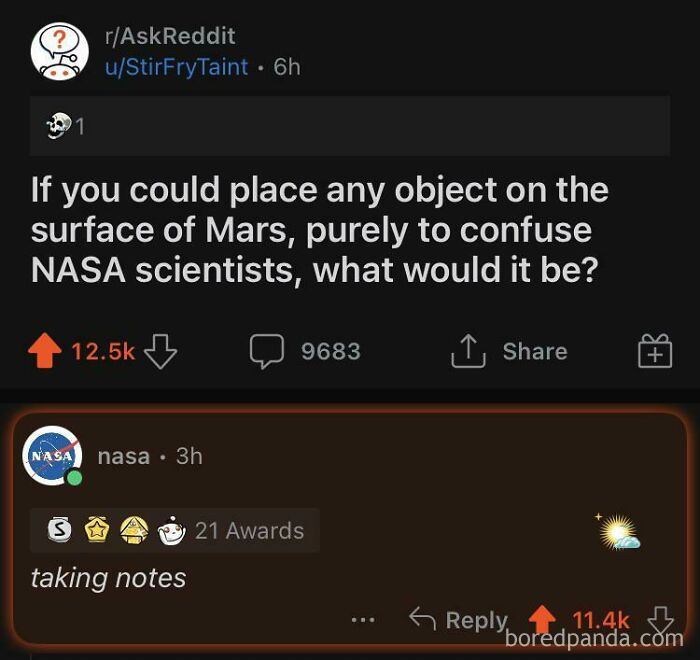View the 21 Awards list
Screen dimensions: 700x660
point(249,530)
